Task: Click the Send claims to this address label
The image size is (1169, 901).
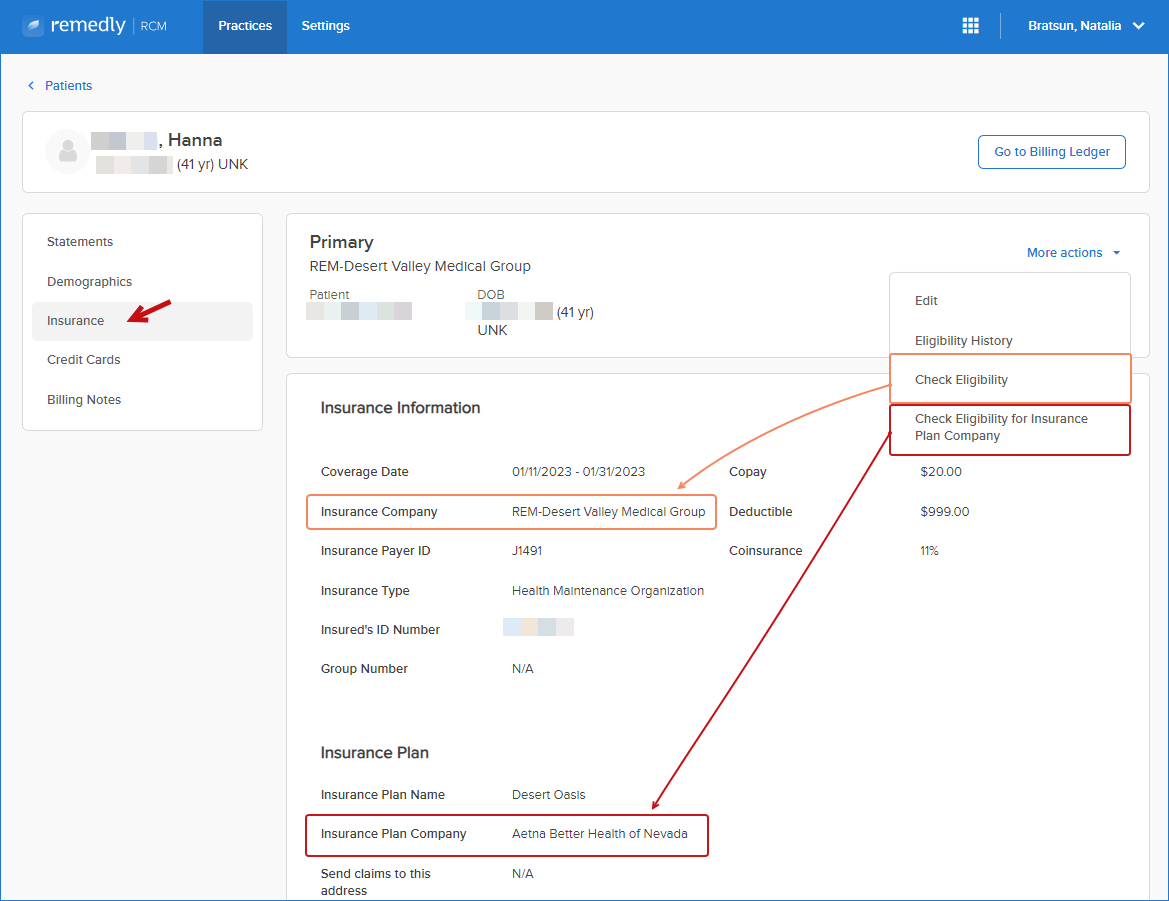Action: (x=375, y=882)
